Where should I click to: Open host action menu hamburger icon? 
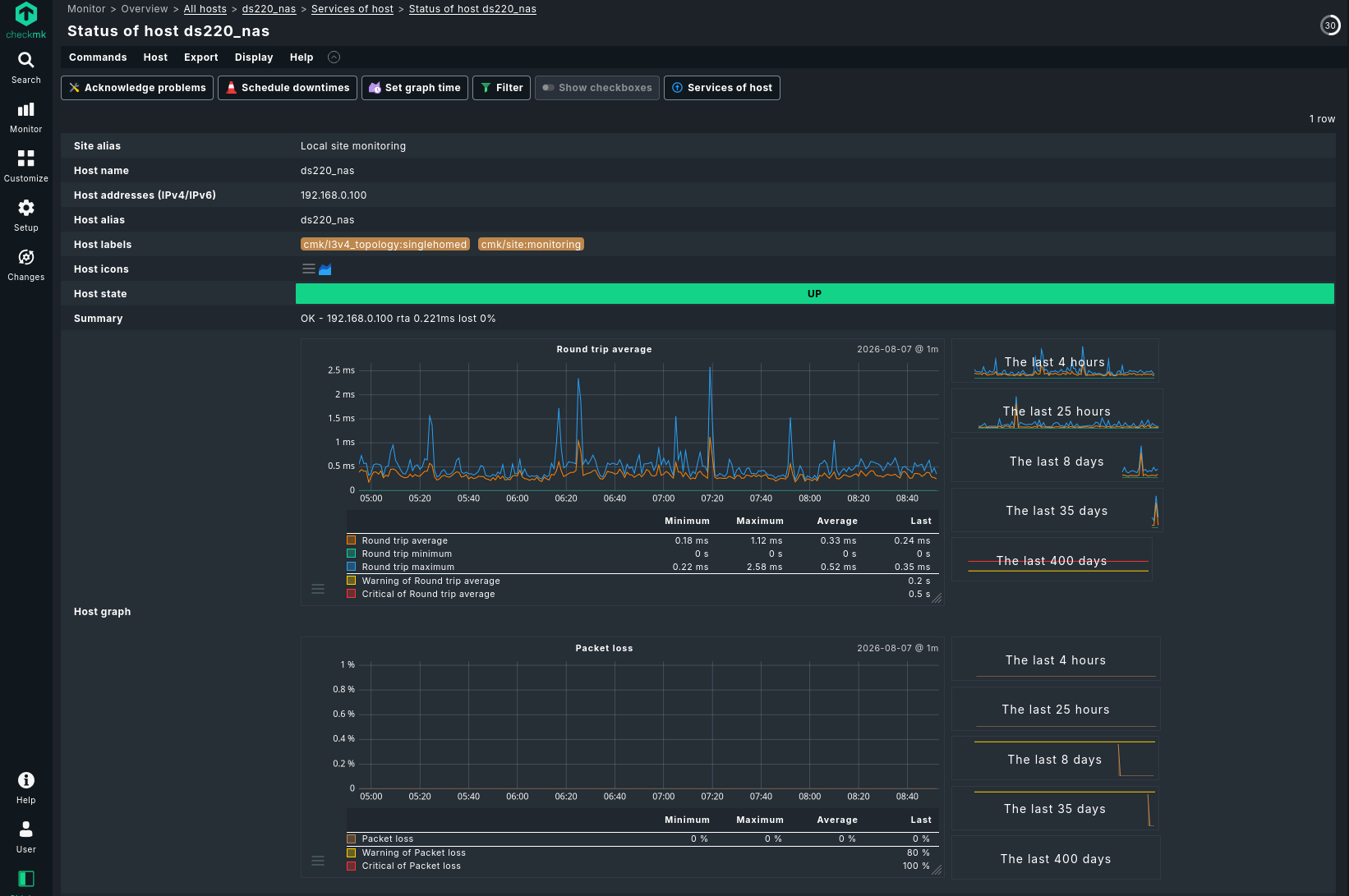(x=309, y=269)
